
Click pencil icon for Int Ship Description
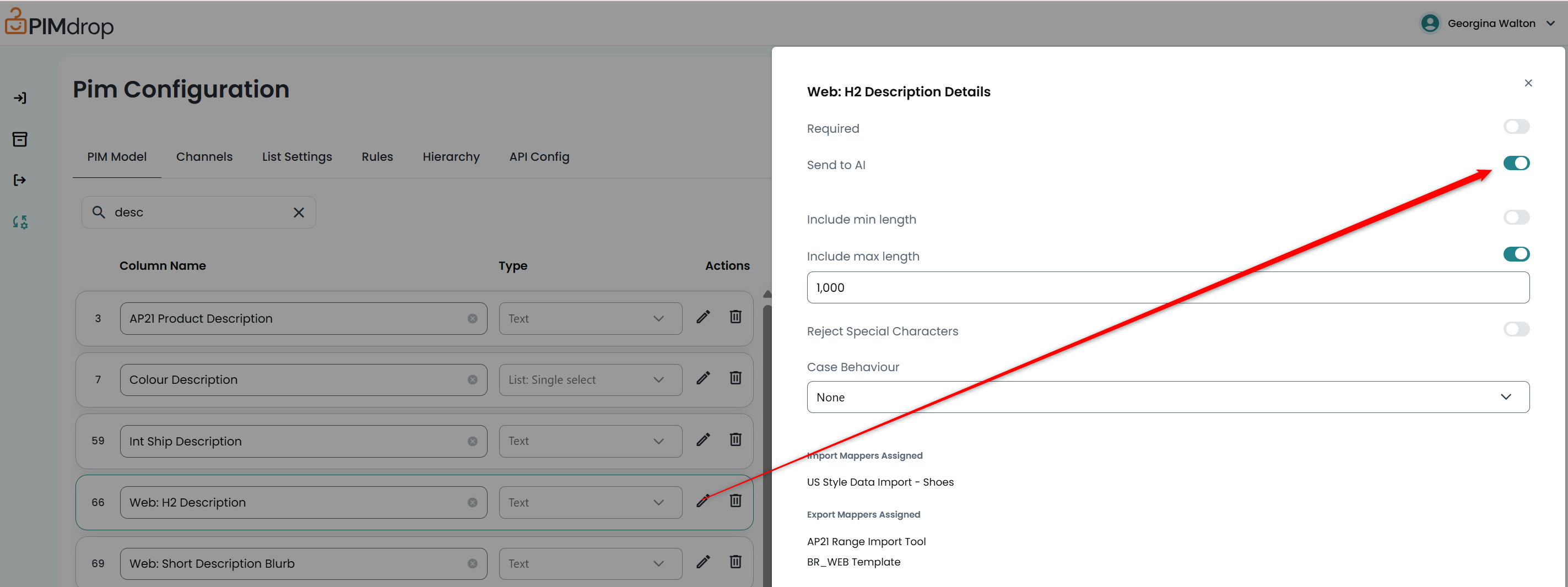[703, 439]
